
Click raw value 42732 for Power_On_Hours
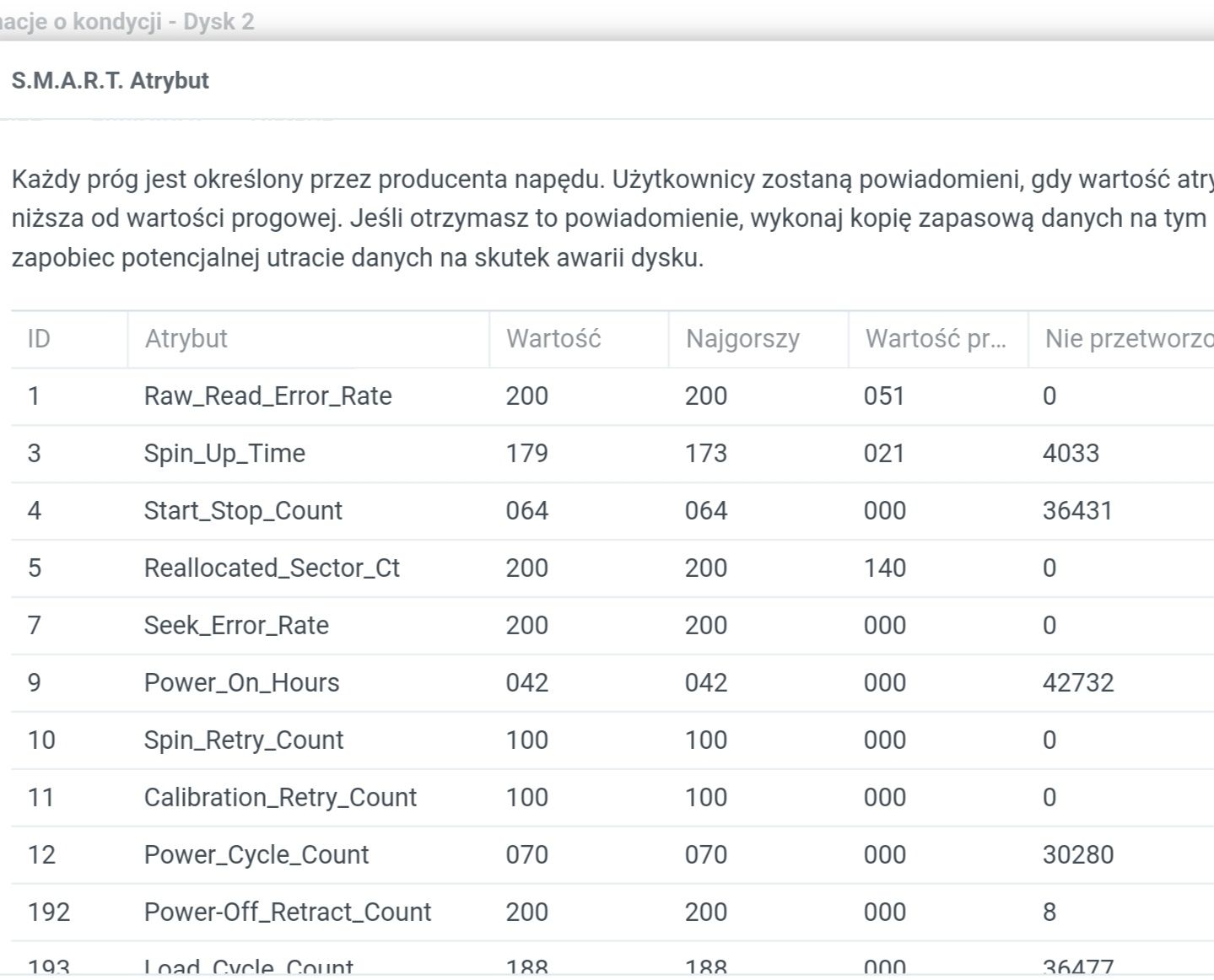pyautogui.click(x=1078, y=683)
